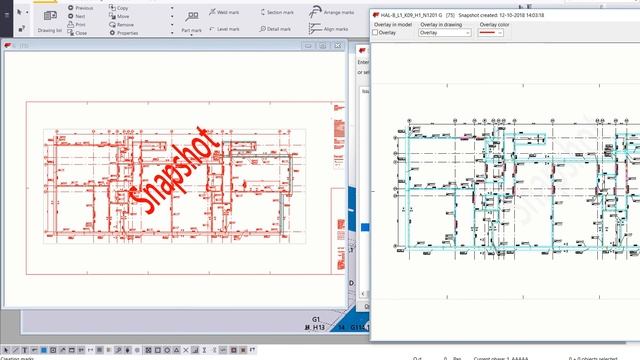Click the Part mark tool icon
The image size is (640, 360).
(191, 17)
